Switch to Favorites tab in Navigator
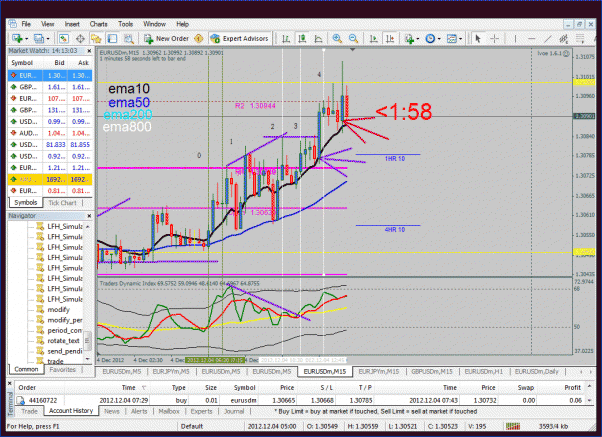This screenshot has width=602, height=437. [x=63, y=369]
